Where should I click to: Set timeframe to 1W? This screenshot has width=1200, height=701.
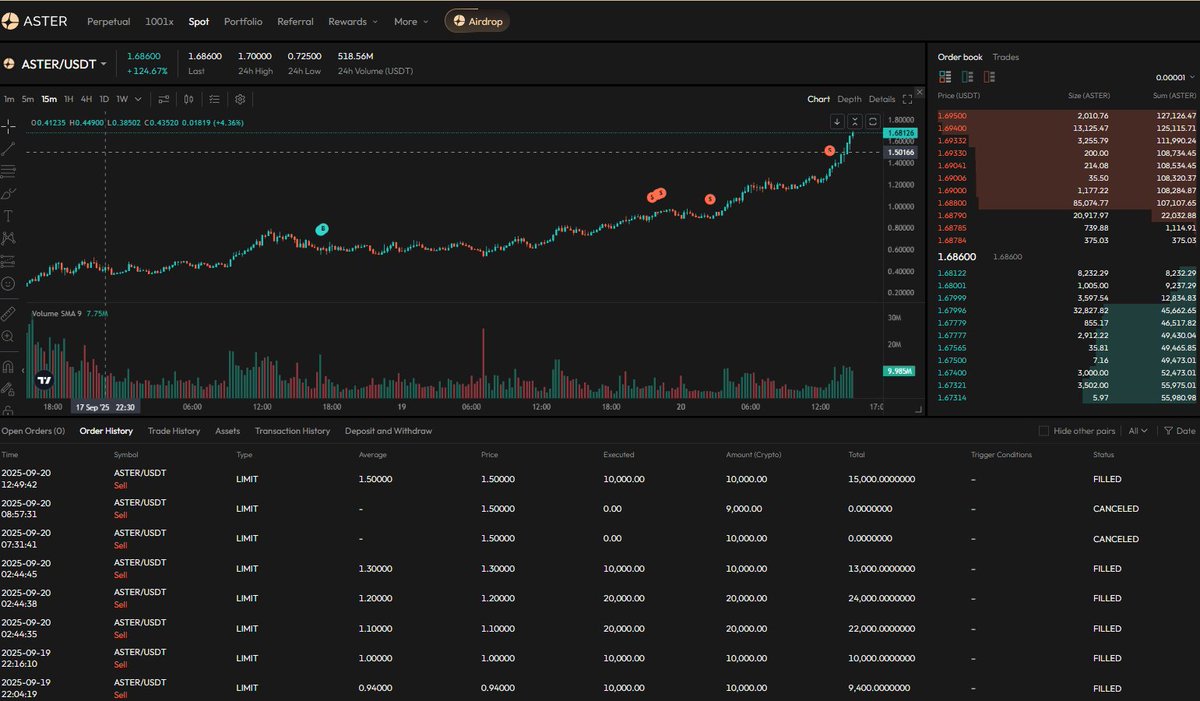pyautogui.click(x=122, y=99)
